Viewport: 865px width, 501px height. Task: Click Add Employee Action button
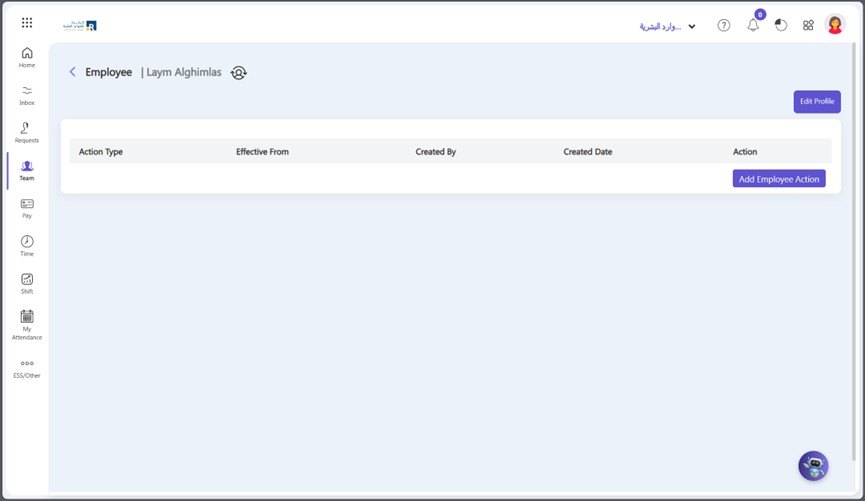point(778,179)
